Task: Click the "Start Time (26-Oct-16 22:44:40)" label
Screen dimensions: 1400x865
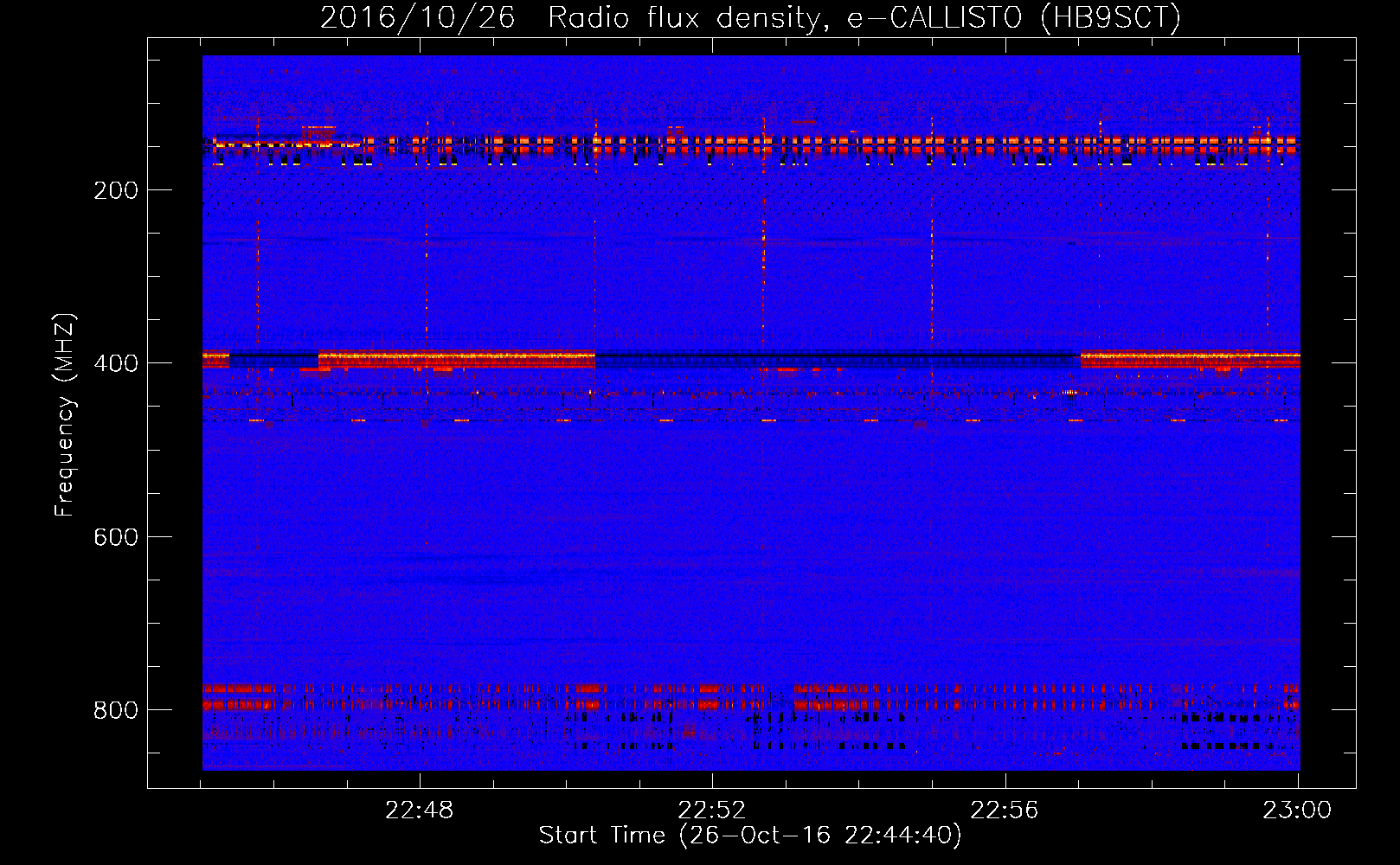Action: (x=750, y=836)
